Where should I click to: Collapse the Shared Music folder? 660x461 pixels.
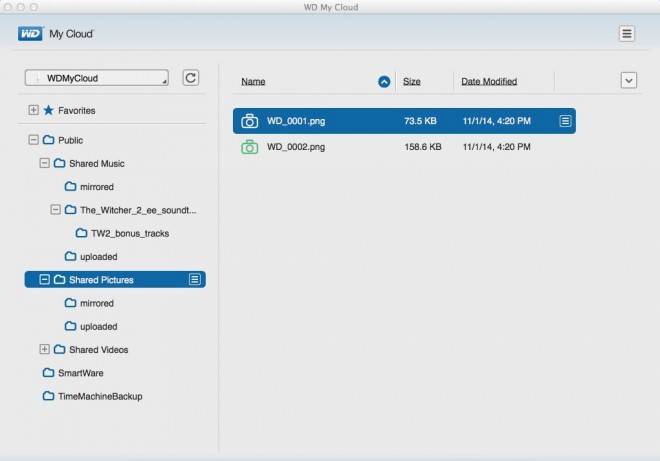pos(44,163)
